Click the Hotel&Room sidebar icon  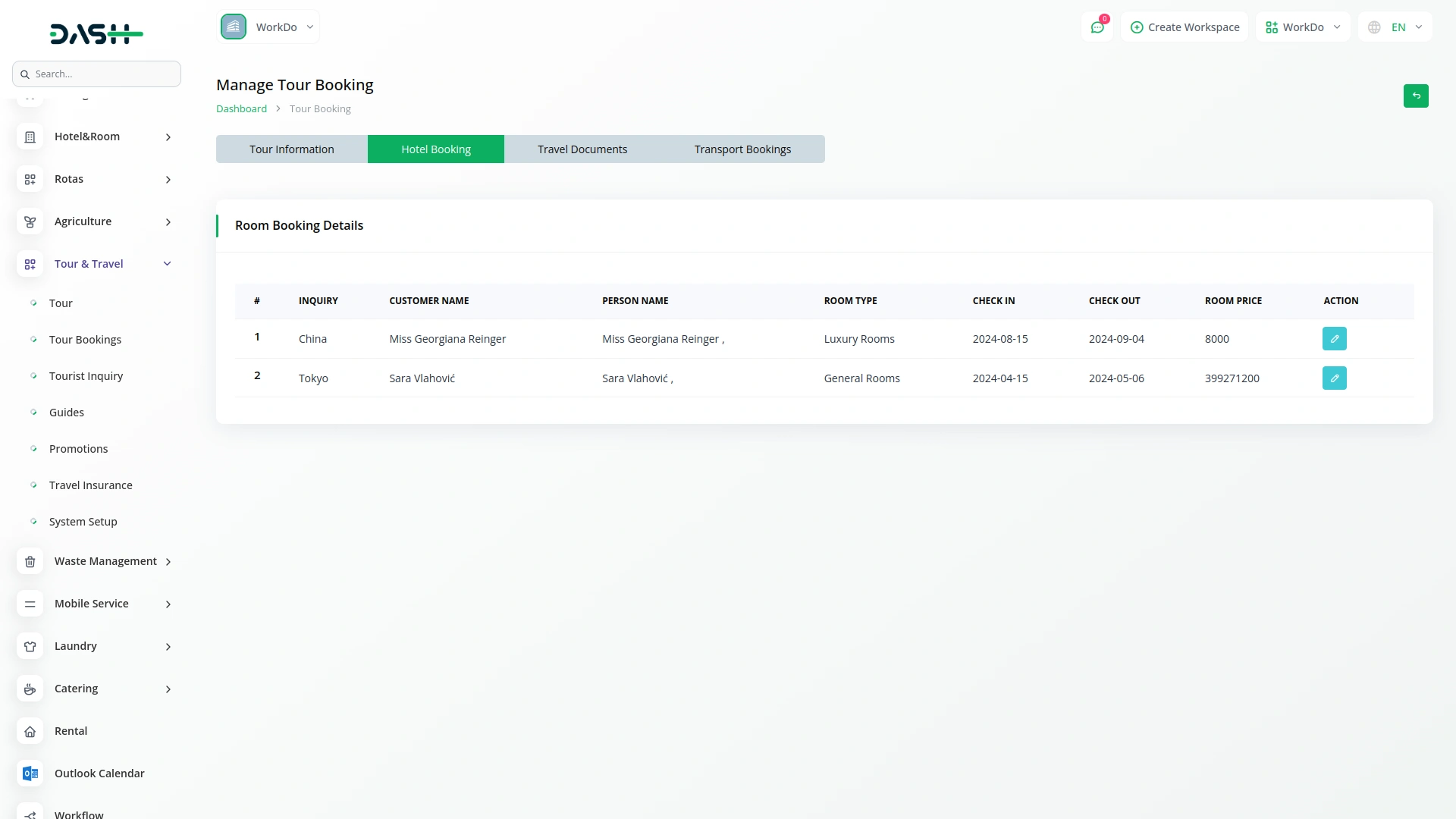coord(30,137)
